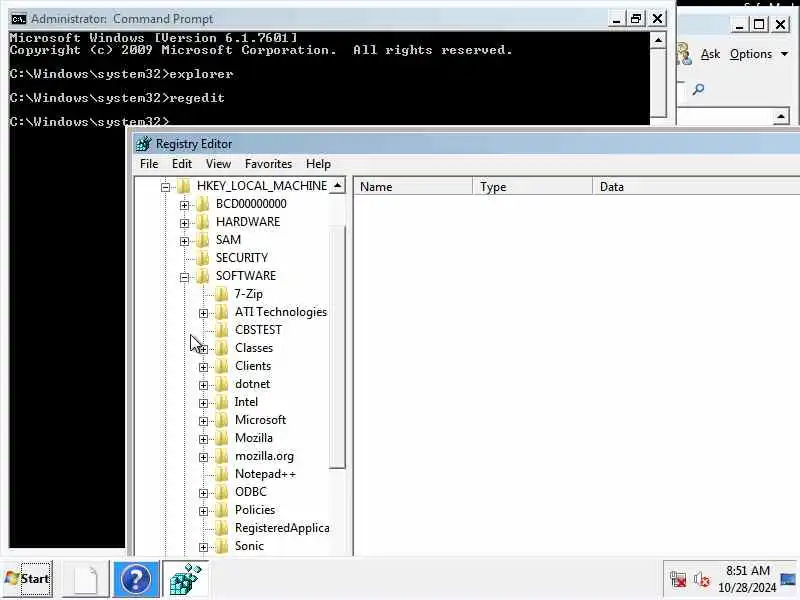Viewport: 800px width, 600px height.
Task: Expand the Microsoft key
Action: tap(203, 421)
